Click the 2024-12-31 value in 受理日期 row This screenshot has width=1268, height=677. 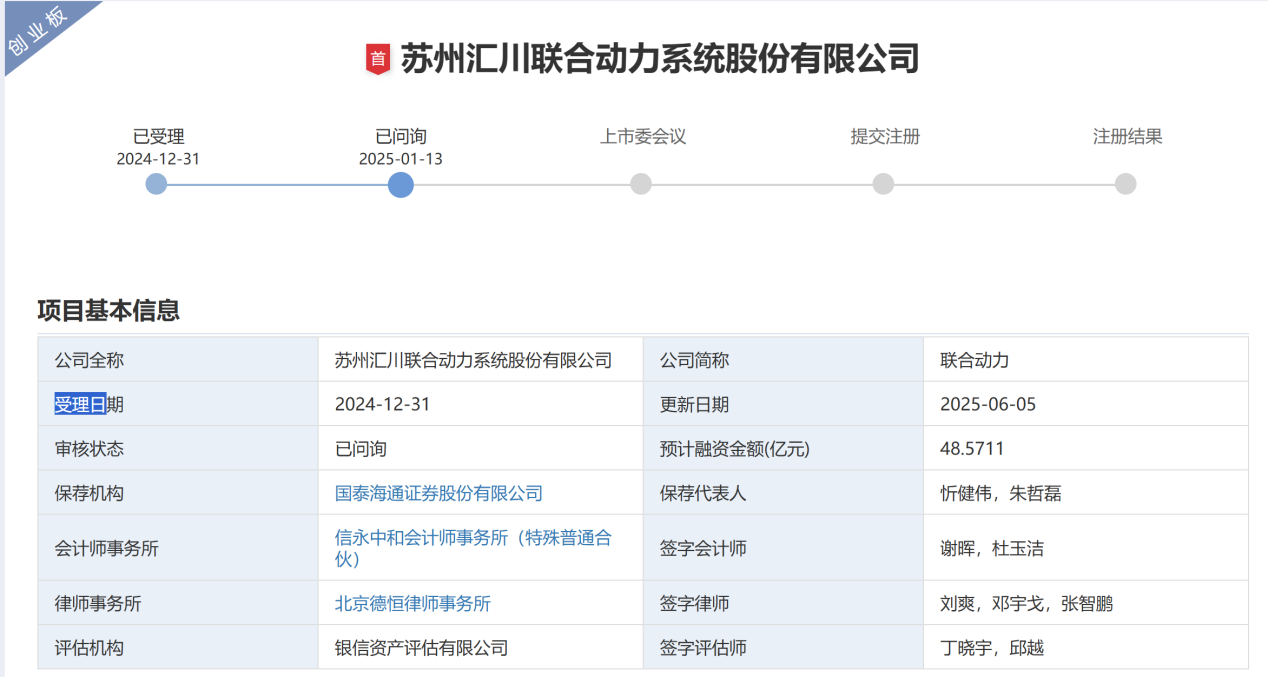click(481, 404)
